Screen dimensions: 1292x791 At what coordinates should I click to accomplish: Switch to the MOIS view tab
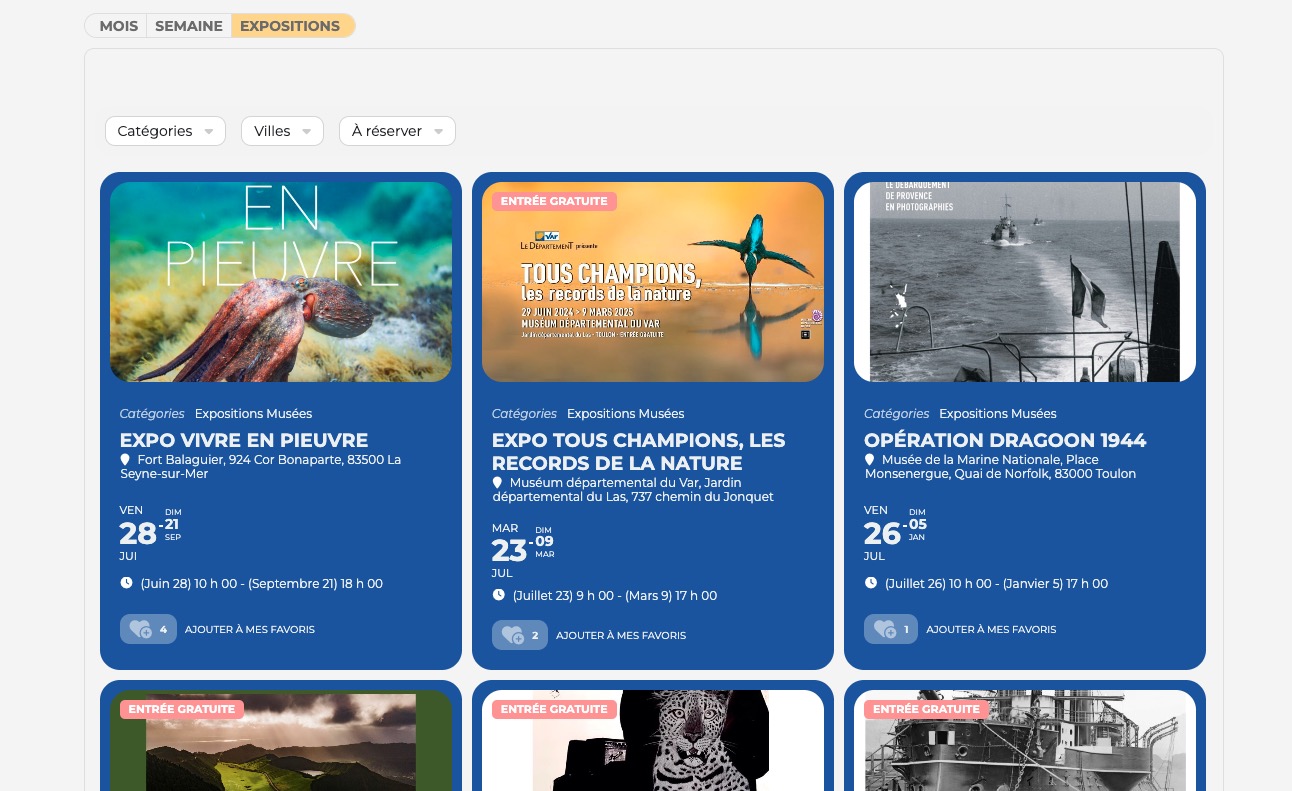[x=118, y=26]
